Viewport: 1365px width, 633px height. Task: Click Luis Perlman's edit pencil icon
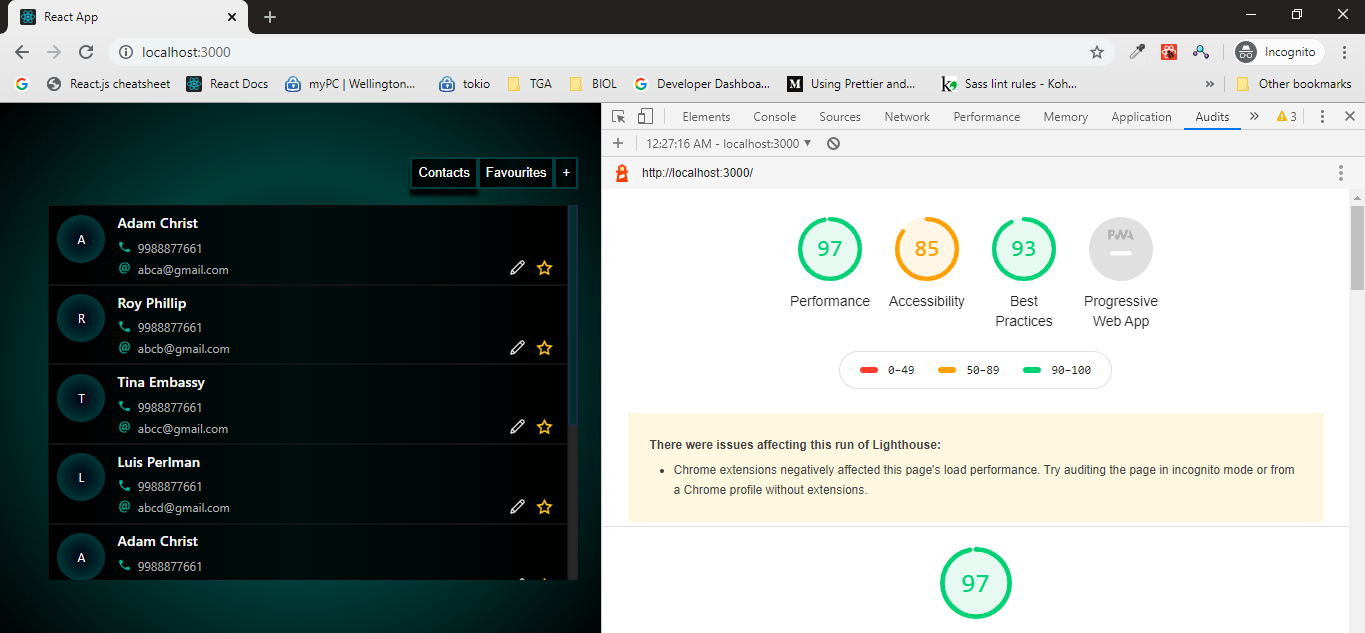pos(517,507)
